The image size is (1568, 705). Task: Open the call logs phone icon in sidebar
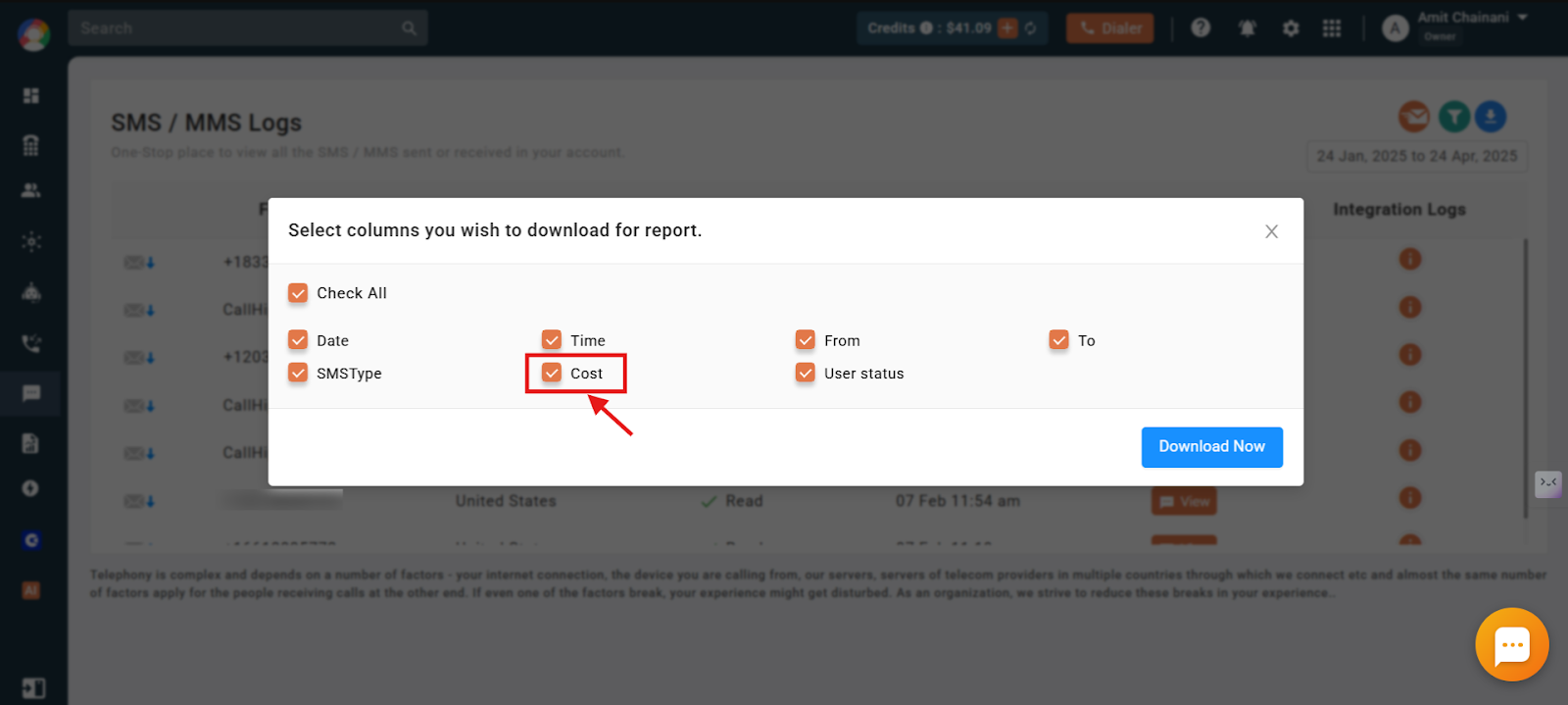coord(31,343)
